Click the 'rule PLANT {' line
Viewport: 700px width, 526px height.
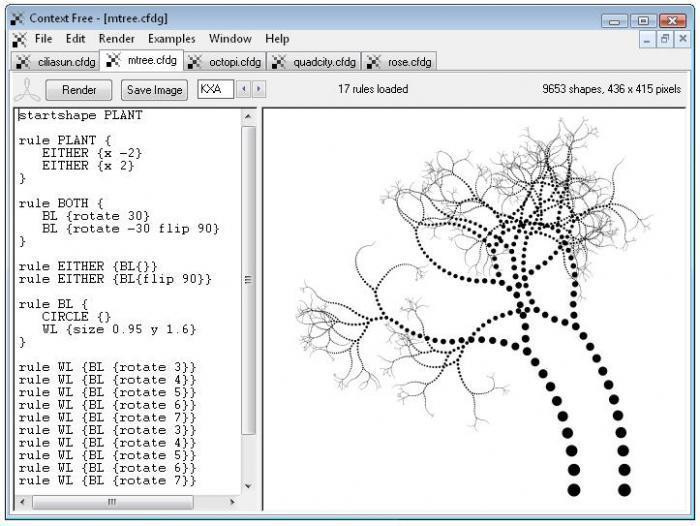point(65,140)
